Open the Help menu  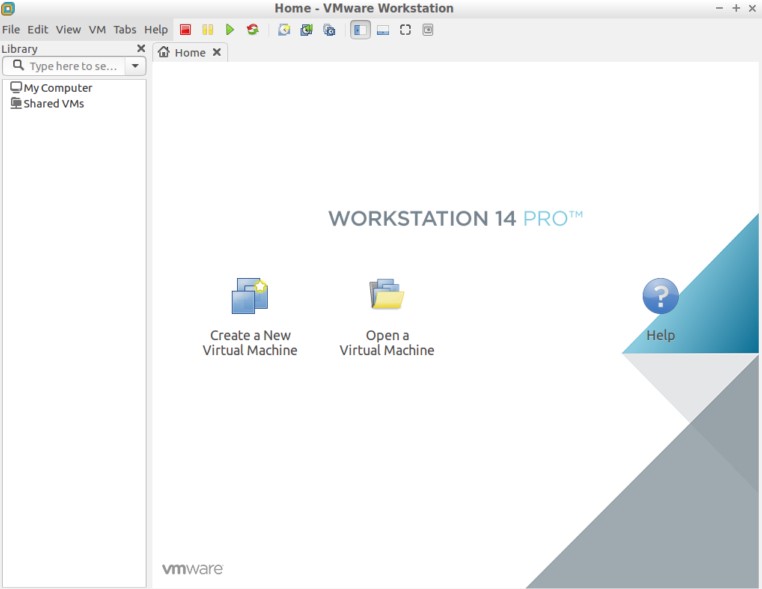(x=156, y=30)
